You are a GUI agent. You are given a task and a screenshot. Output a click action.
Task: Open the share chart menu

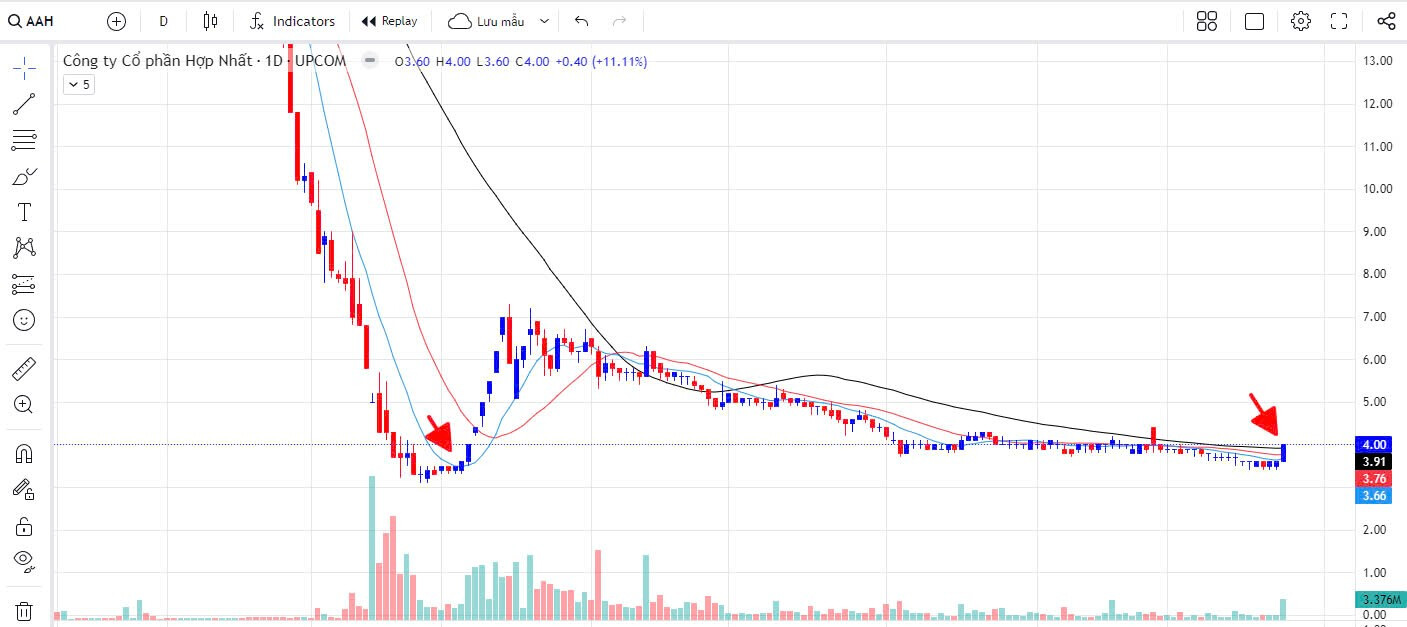pos(1386,21)
